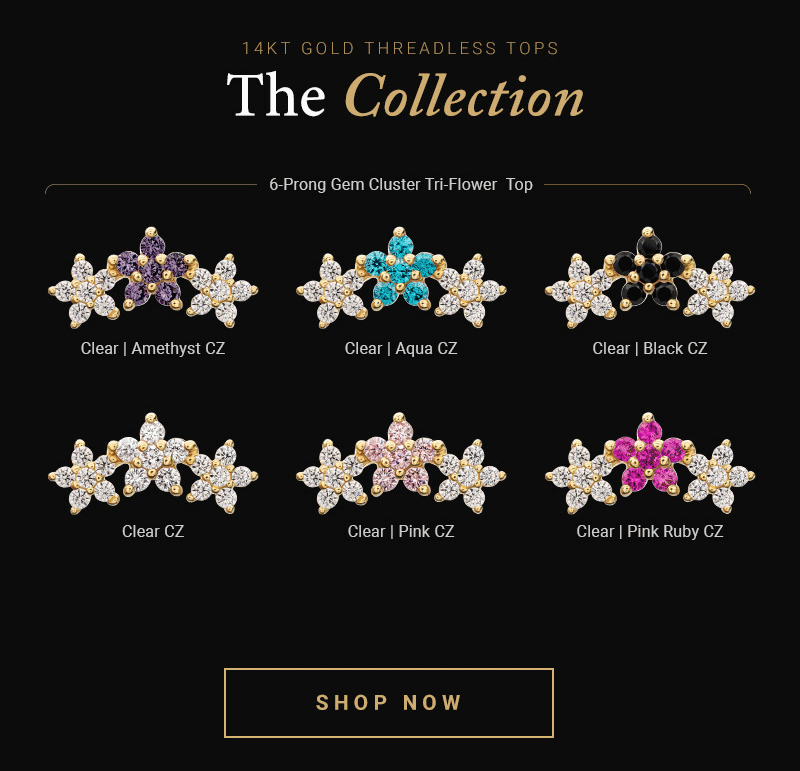The width and height of the screenshot is (800, 771).
Task: Open the Clear | Aqua CZ label
Action: click(401, 349)
